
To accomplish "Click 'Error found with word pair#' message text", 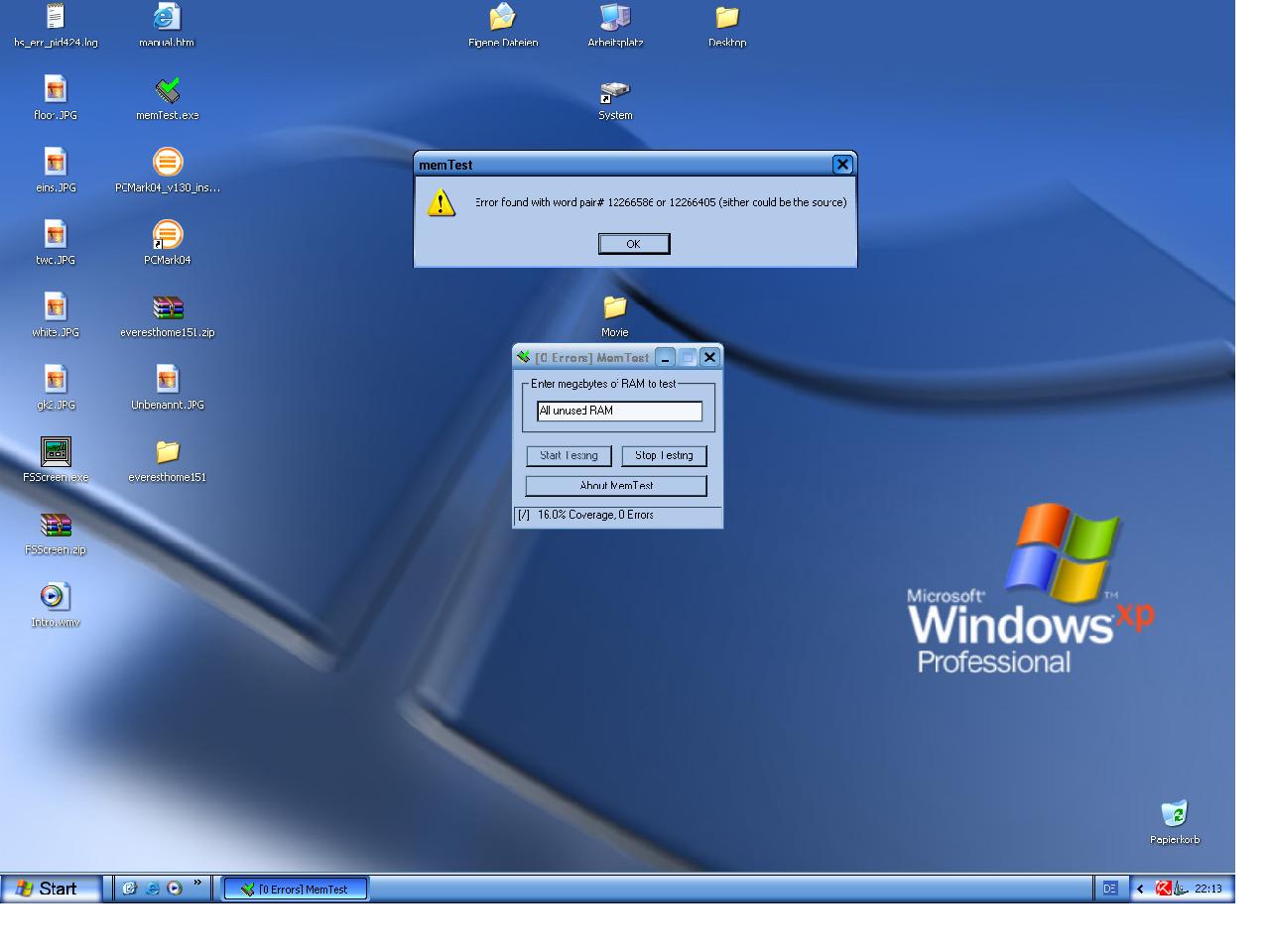I will pos(661,202).
